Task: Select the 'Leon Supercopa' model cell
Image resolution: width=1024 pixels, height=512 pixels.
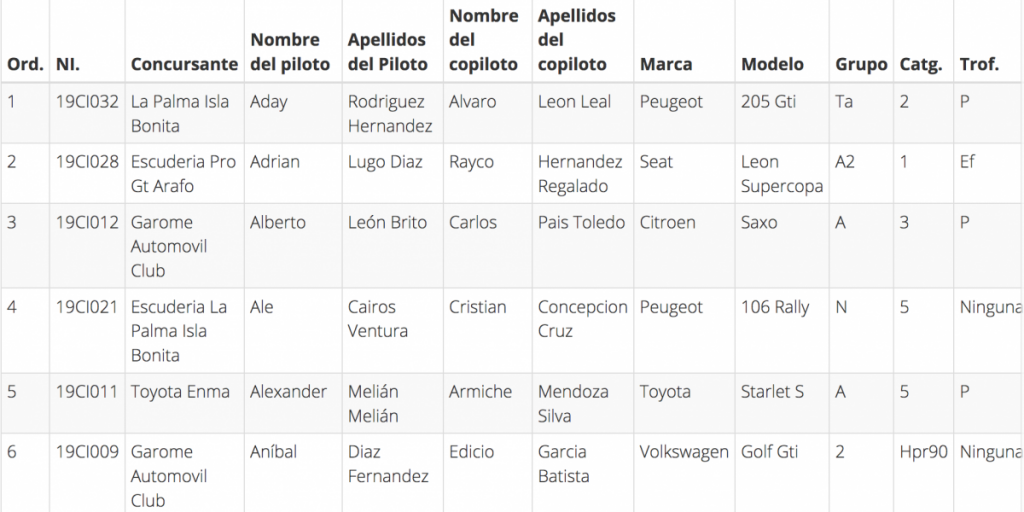Action: click(x=782, y=174)
